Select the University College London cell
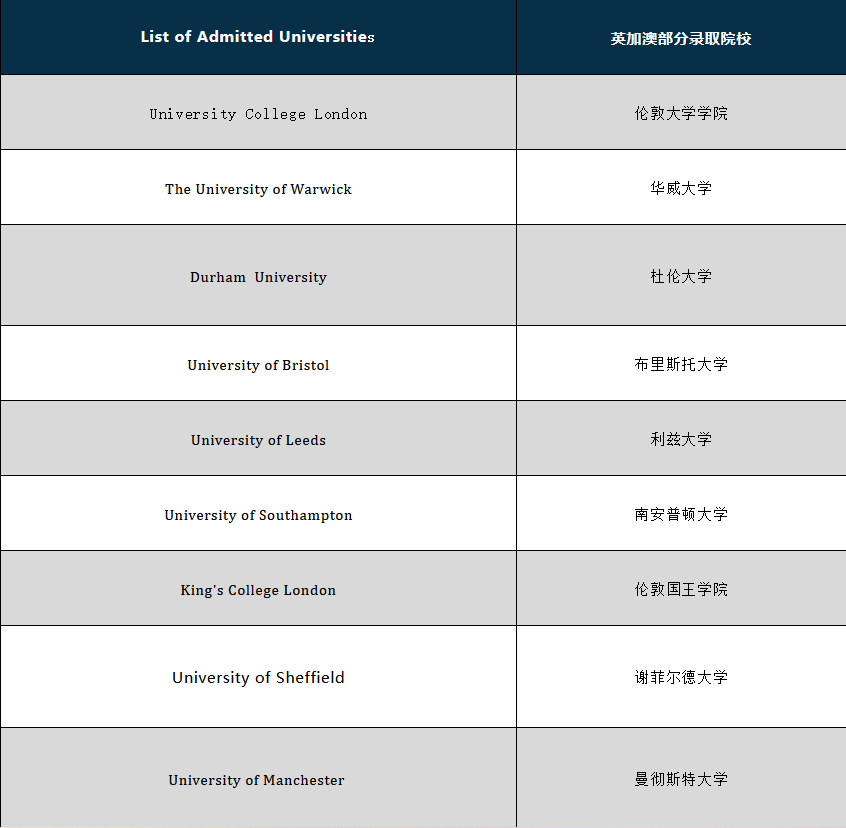The image size is (846, 828). (x=258, y=114)
